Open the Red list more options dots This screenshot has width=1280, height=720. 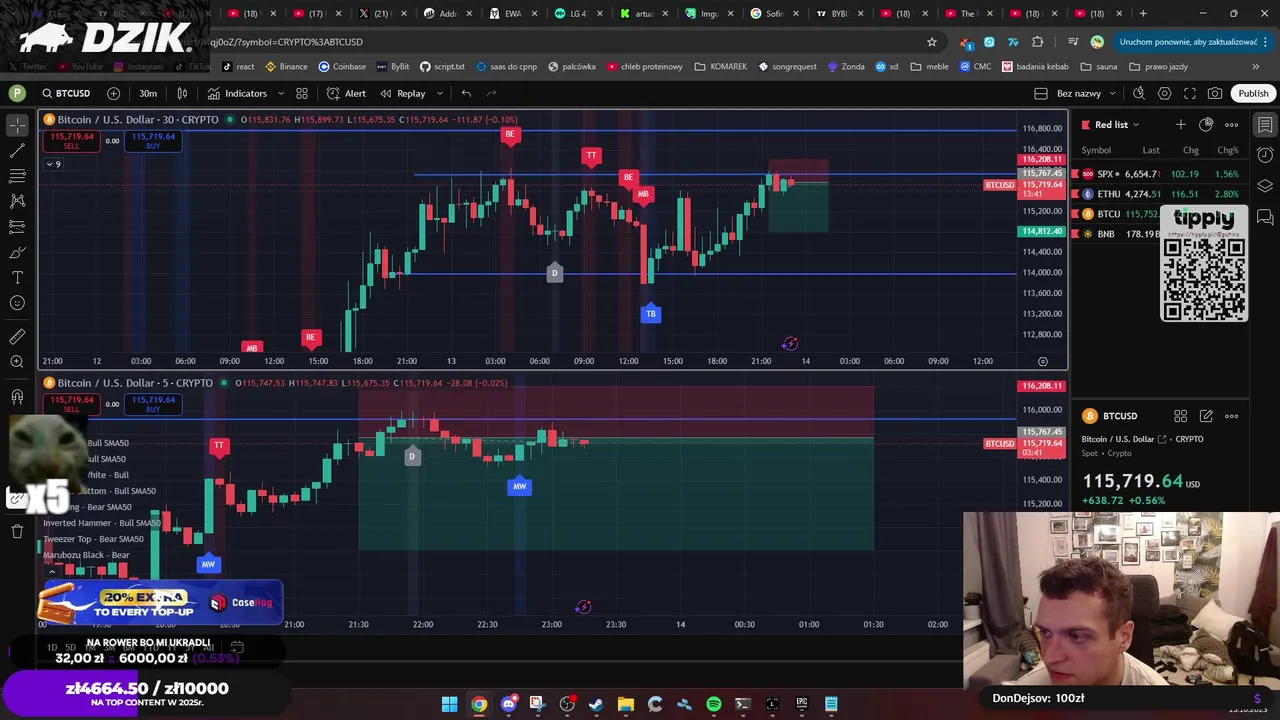(1232, 124)
